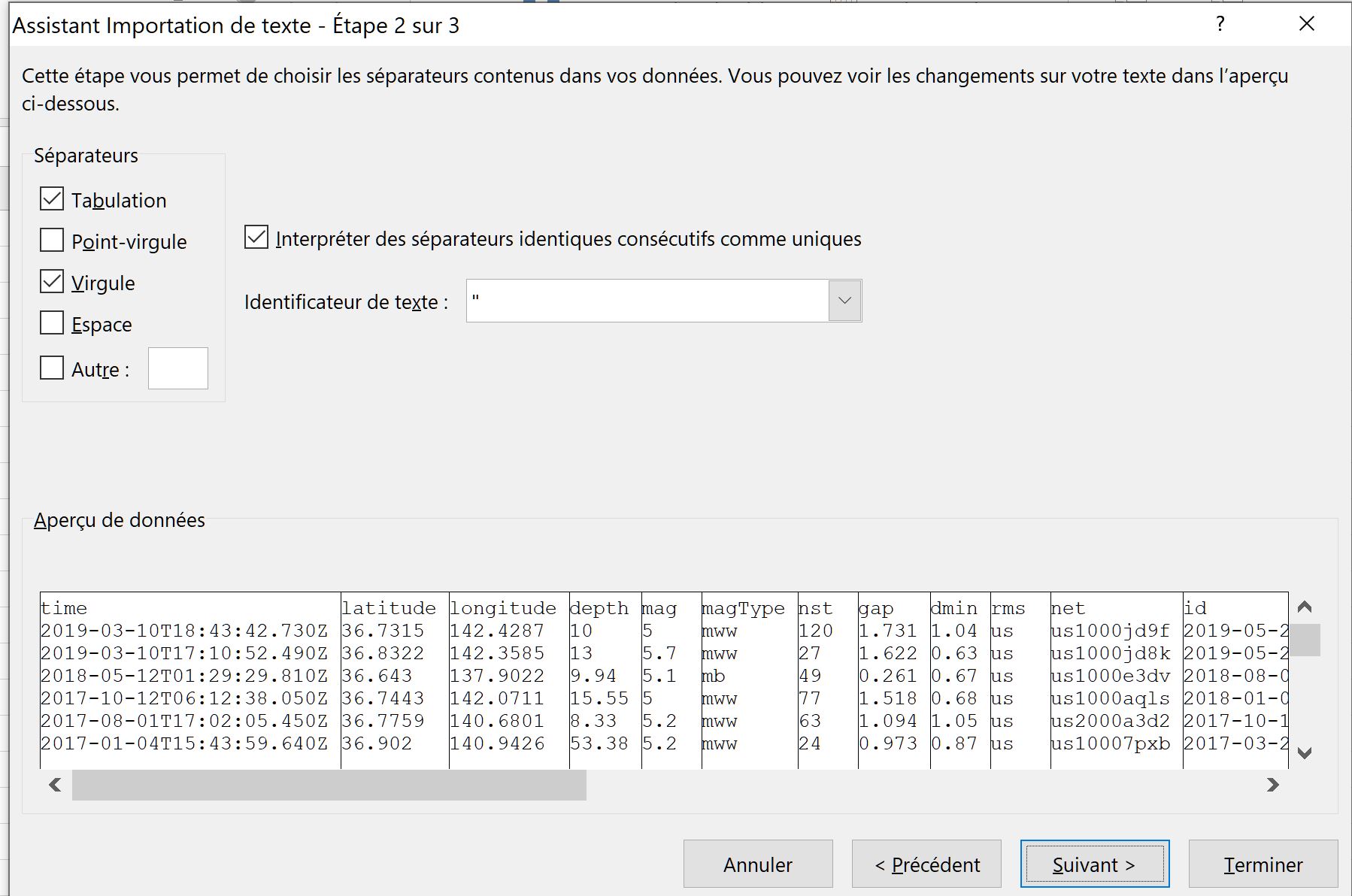Click the preview scroll left arrow
This screenshot has width=1352, height=896.
pyautogui.click(x=55, y=785)
